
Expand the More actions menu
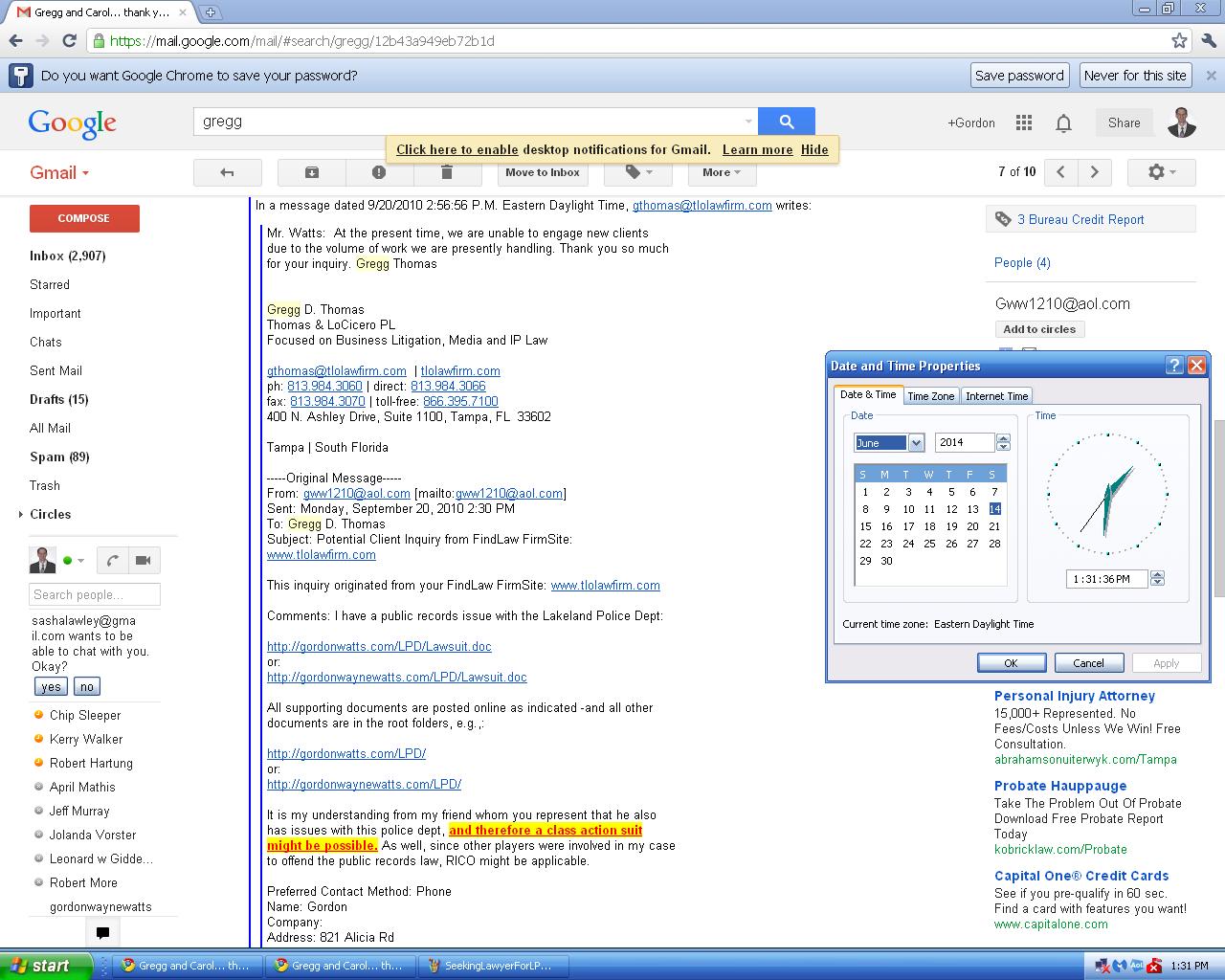pyautogui.click(x=722, y=172)
